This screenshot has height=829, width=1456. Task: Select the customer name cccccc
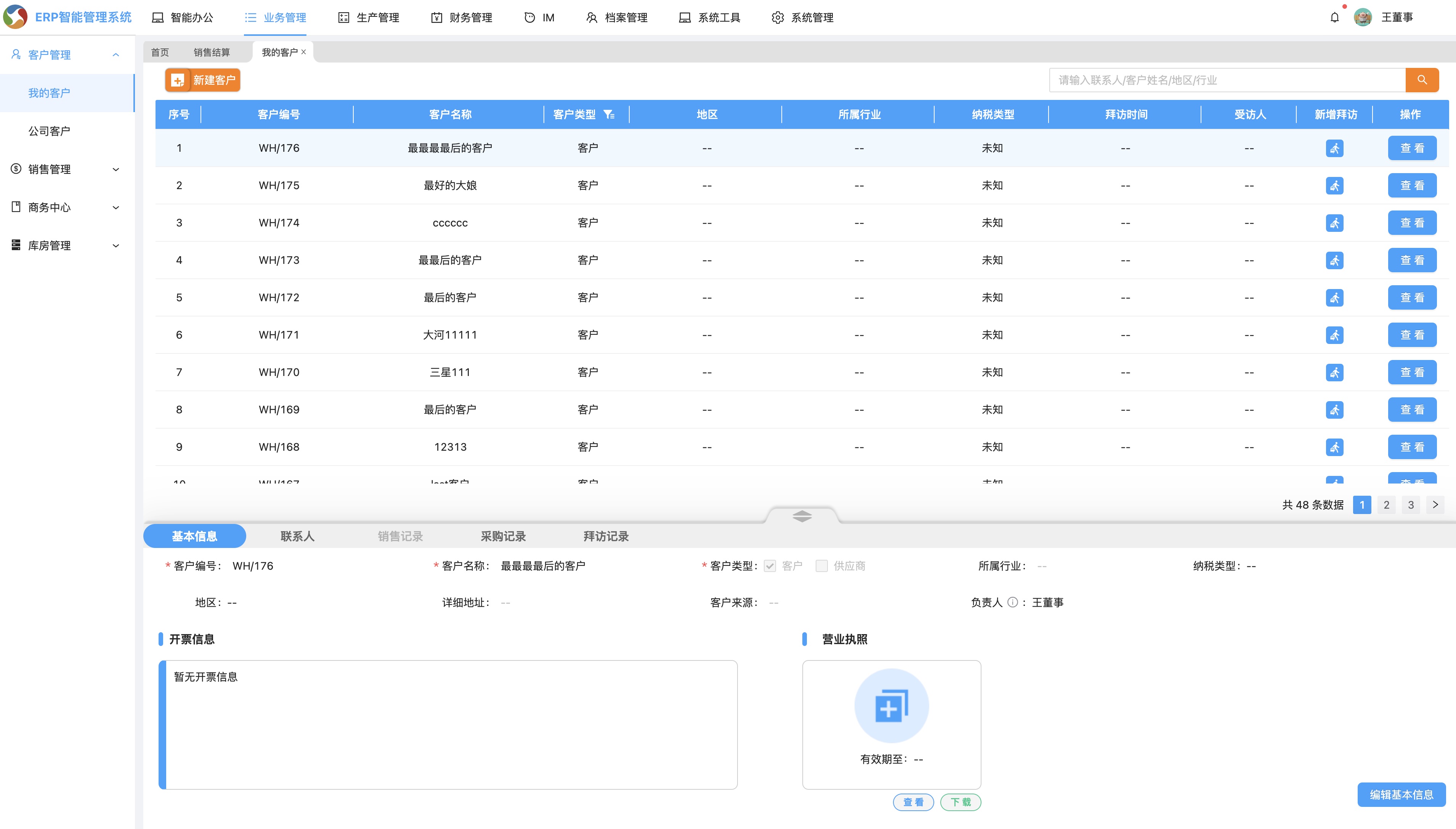coord(450,223)
